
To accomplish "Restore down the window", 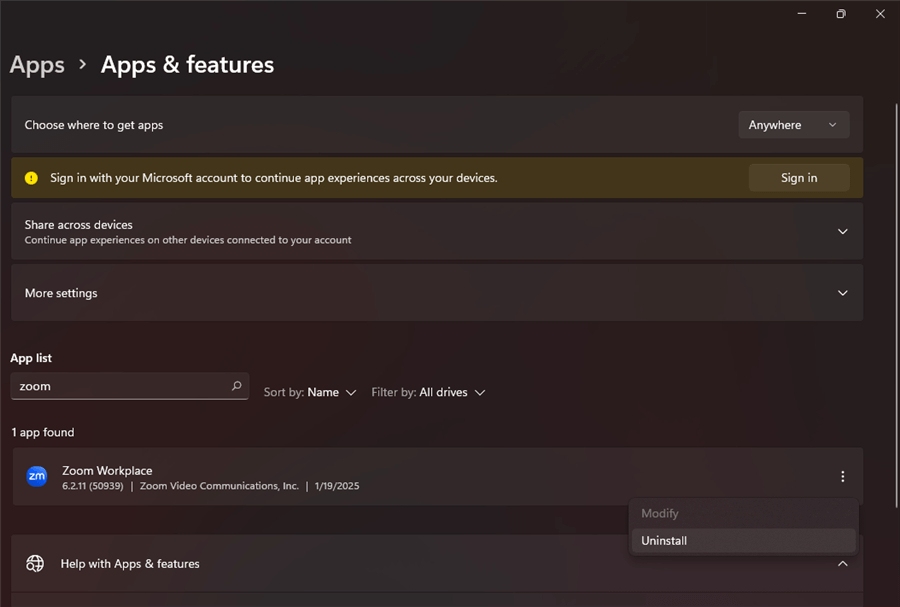I will click(841, 13).
